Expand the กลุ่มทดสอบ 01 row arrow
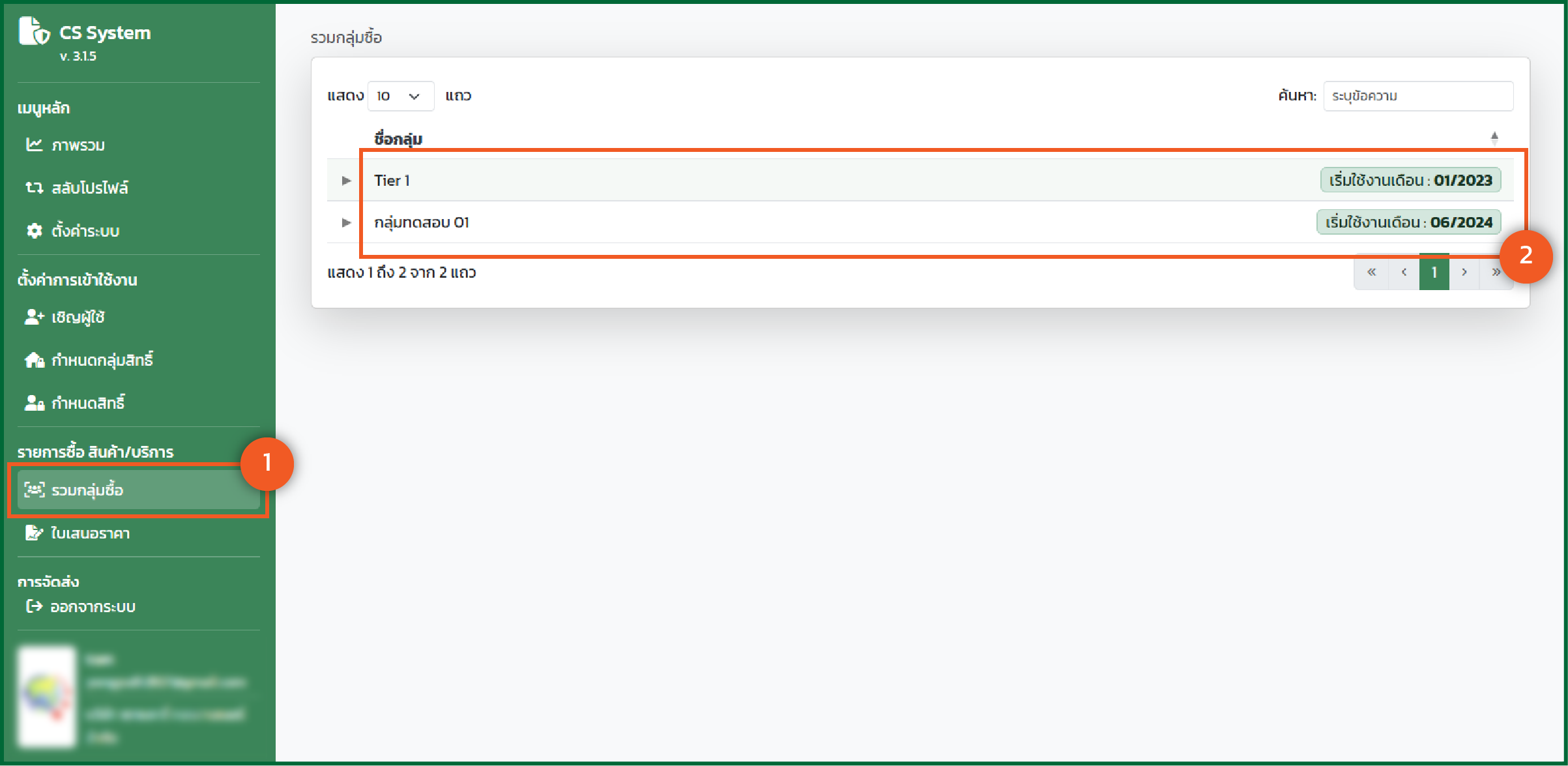 tap(346, 222)
